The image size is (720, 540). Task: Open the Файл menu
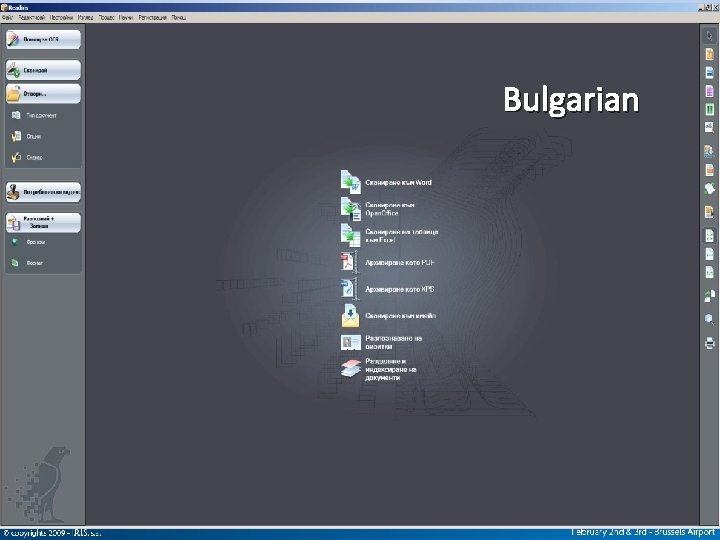tap(7, 17)
